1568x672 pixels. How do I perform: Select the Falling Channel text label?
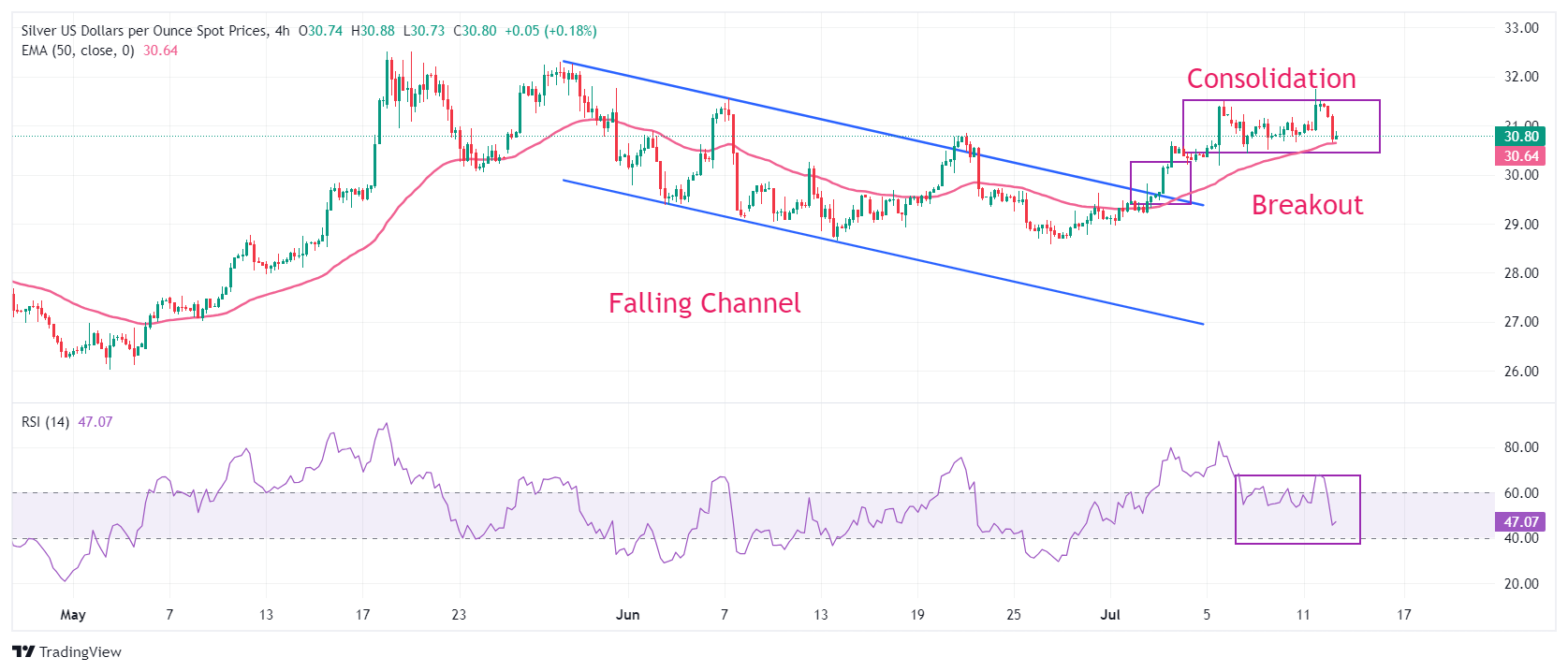coord(704,303)
